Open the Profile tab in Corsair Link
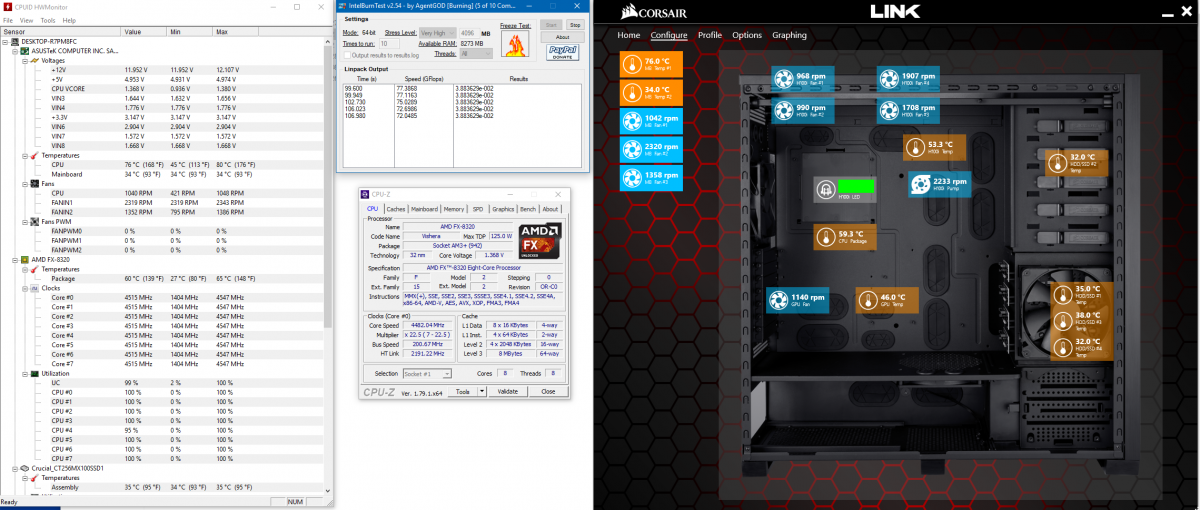The image size is (1200, 510). click(x=710, y=35)
